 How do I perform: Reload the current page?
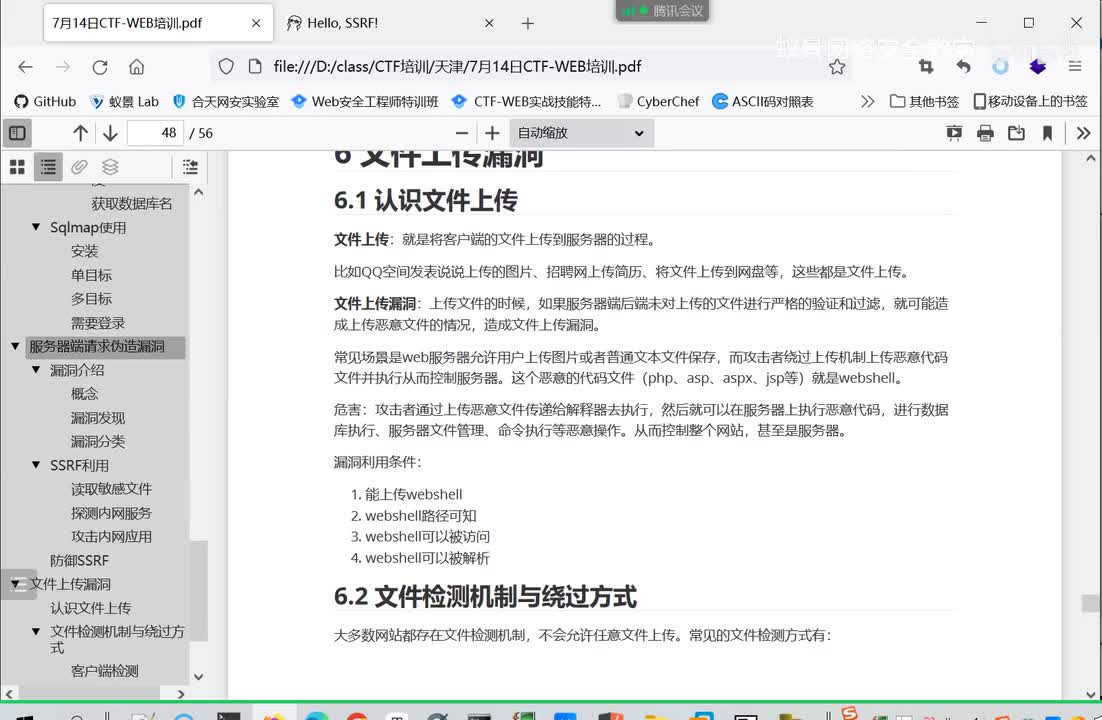[x=100, y=67]
